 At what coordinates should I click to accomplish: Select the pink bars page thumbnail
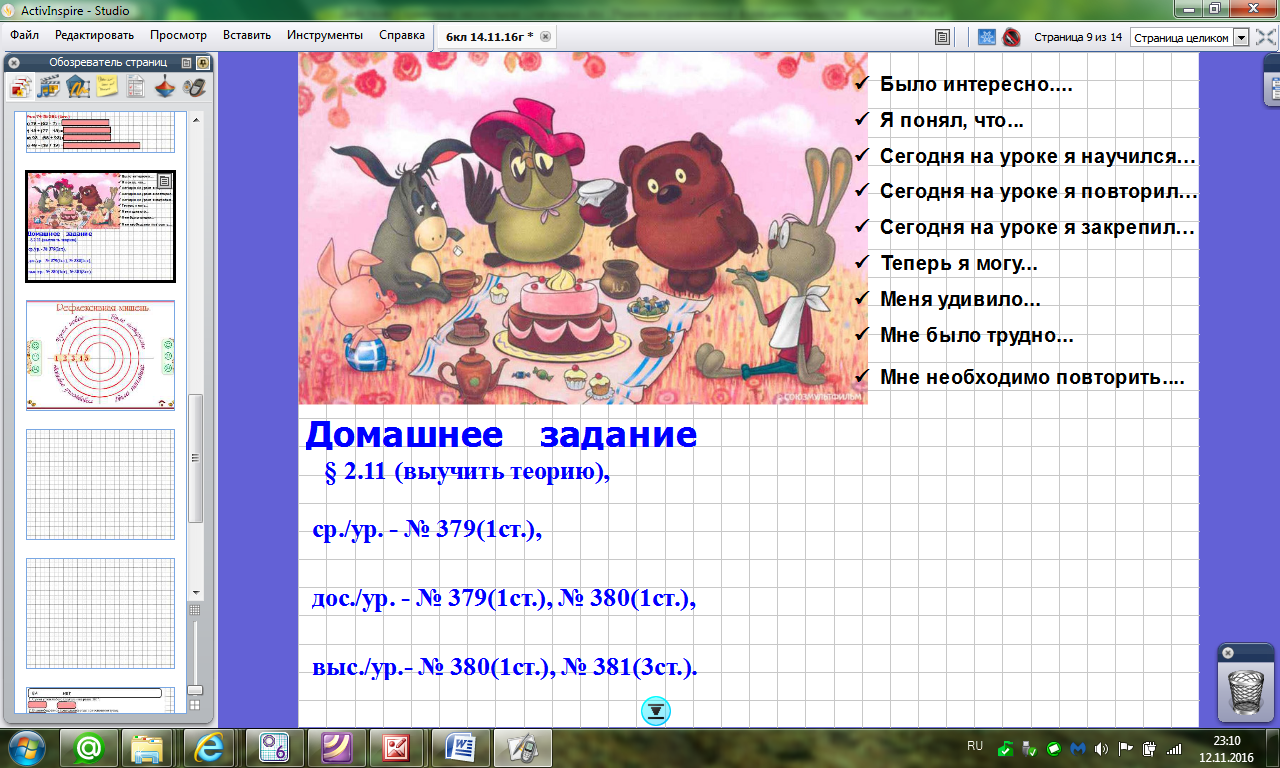click(x=100, y=132)
